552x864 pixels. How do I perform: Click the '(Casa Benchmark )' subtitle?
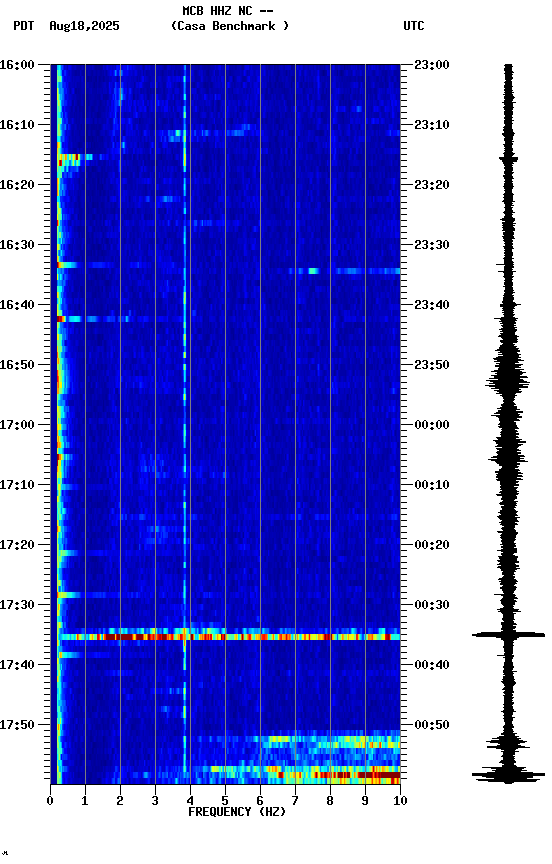click(230, 26)
